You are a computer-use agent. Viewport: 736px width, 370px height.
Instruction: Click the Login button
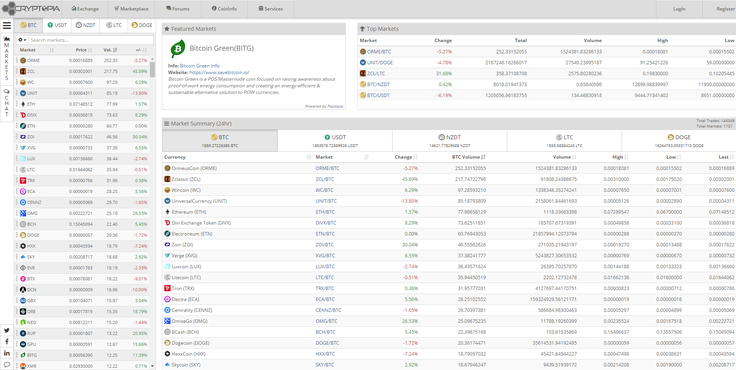pyautogui.click(x=679, y=9)
